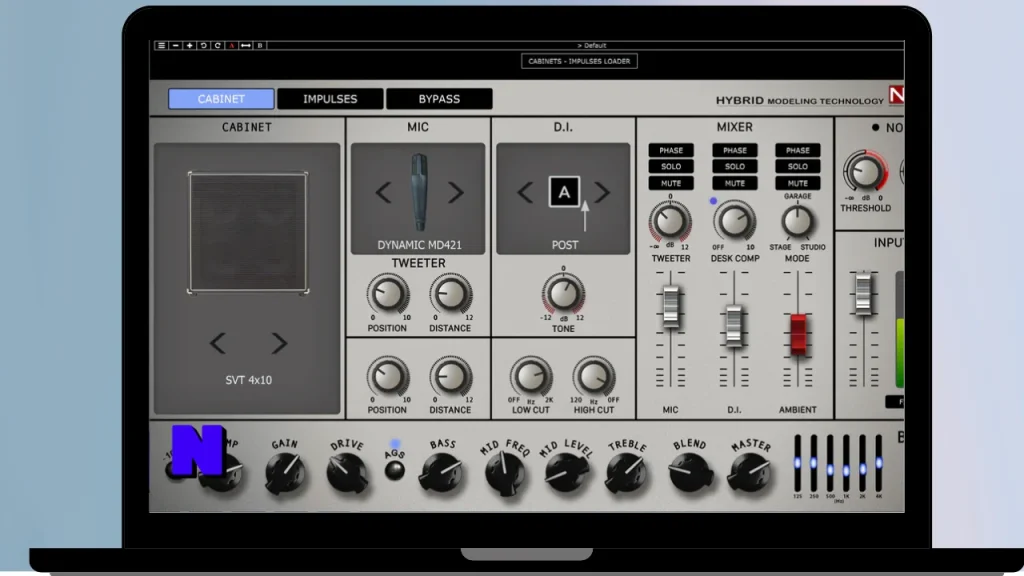Image resolution: width=1024 pixels, height=576 pixels.
Task: Toggle PHASE on the MIC channel
Action: [671, 150]
